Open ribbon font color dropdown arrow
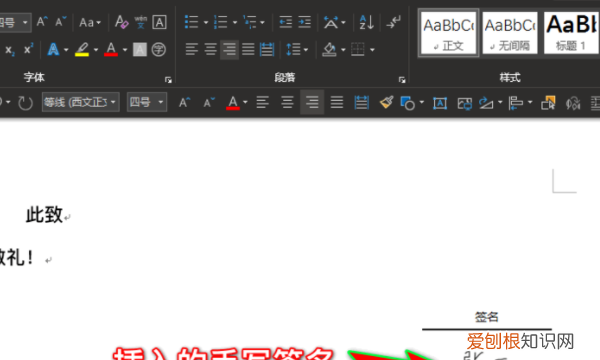 (125, 50)
